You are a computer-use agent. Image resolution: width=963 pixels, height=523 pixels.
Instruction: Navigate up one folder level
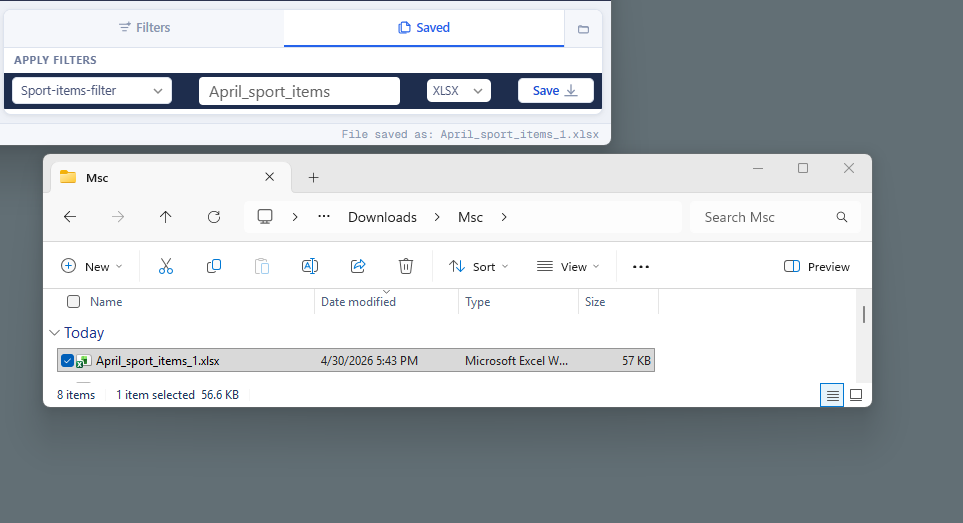tap(166, 217)
